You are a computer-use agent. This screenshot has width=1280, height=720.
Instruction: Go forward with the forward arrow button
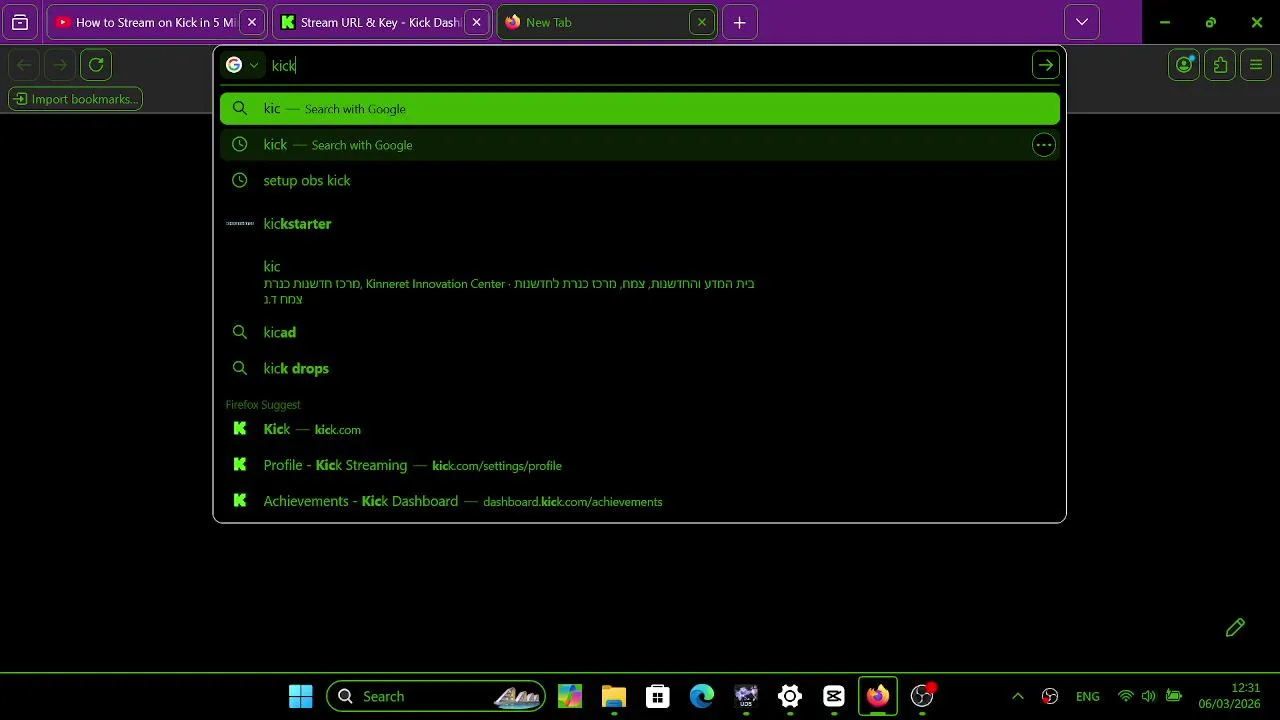click(61, 65)
